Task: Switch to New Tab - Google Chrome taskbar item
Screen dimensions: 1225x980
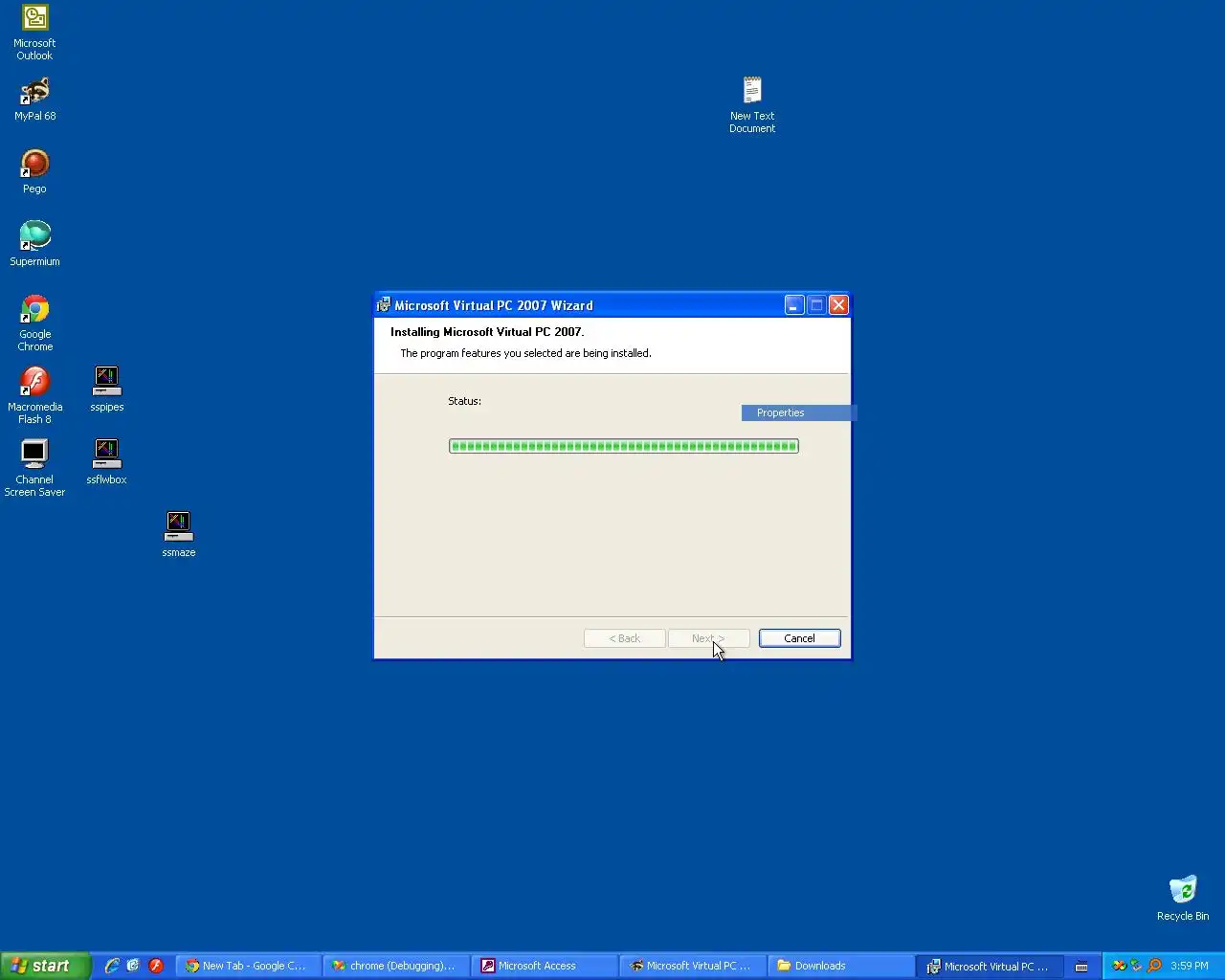Action: 248,966
